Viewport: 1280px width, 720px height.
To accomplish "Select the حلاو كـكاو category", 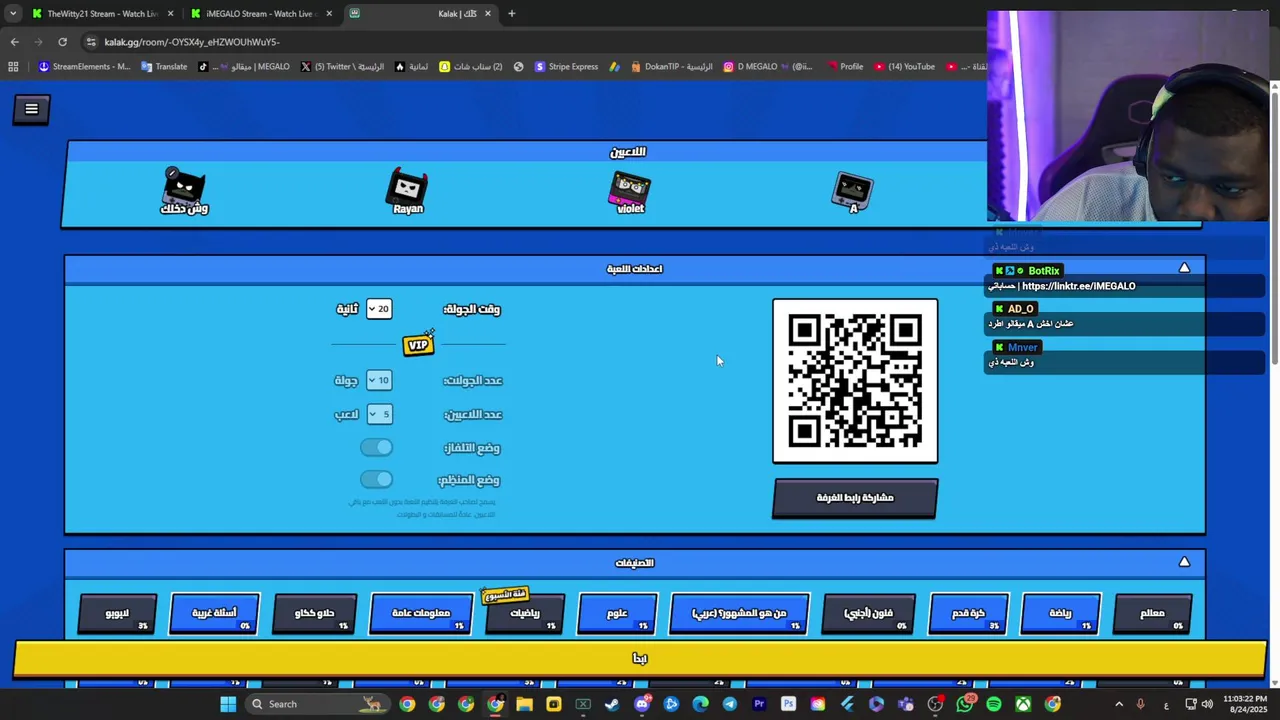I will point(314,614).
